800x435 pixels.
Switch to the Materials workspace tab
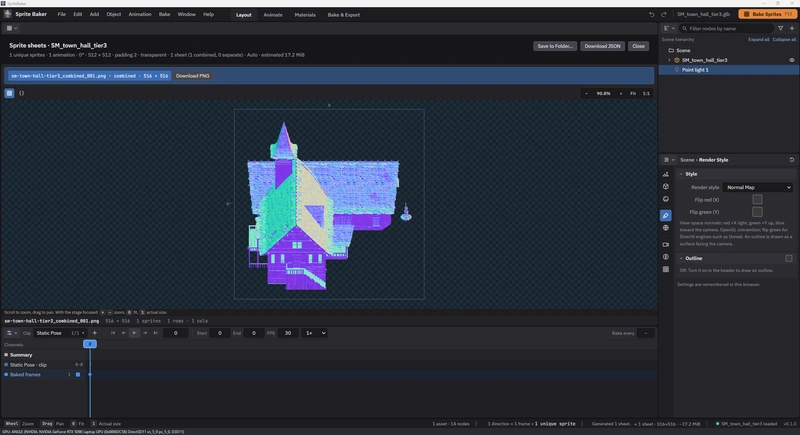(x=305, y=15)
